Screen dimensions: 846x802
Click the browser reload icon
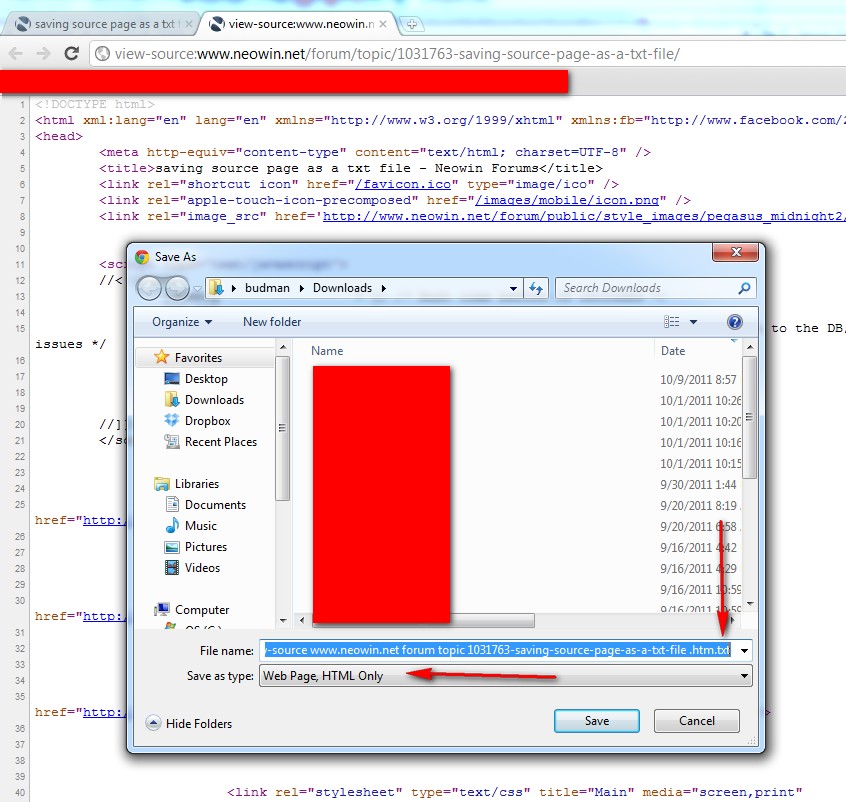[71, 54]
